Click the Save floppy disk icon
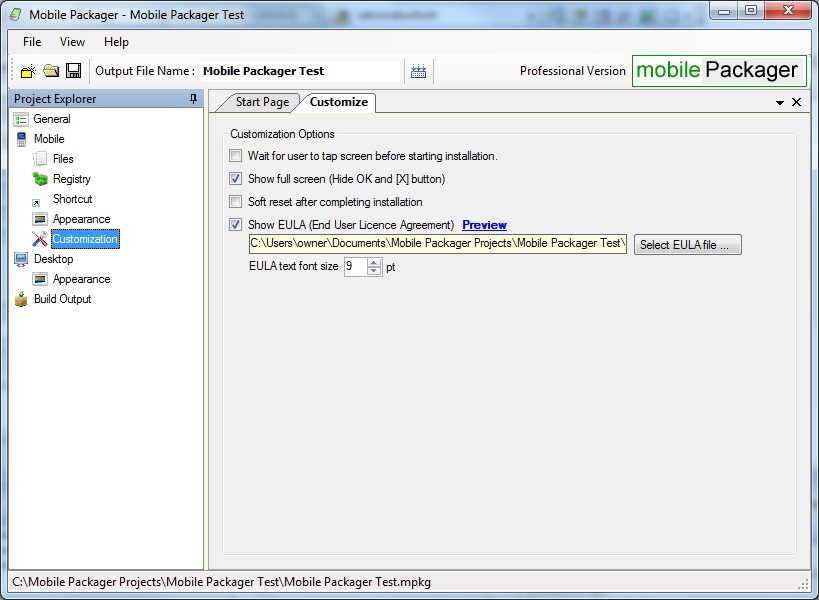The width and height of the screenshot is (819, 600). (73, 70)
